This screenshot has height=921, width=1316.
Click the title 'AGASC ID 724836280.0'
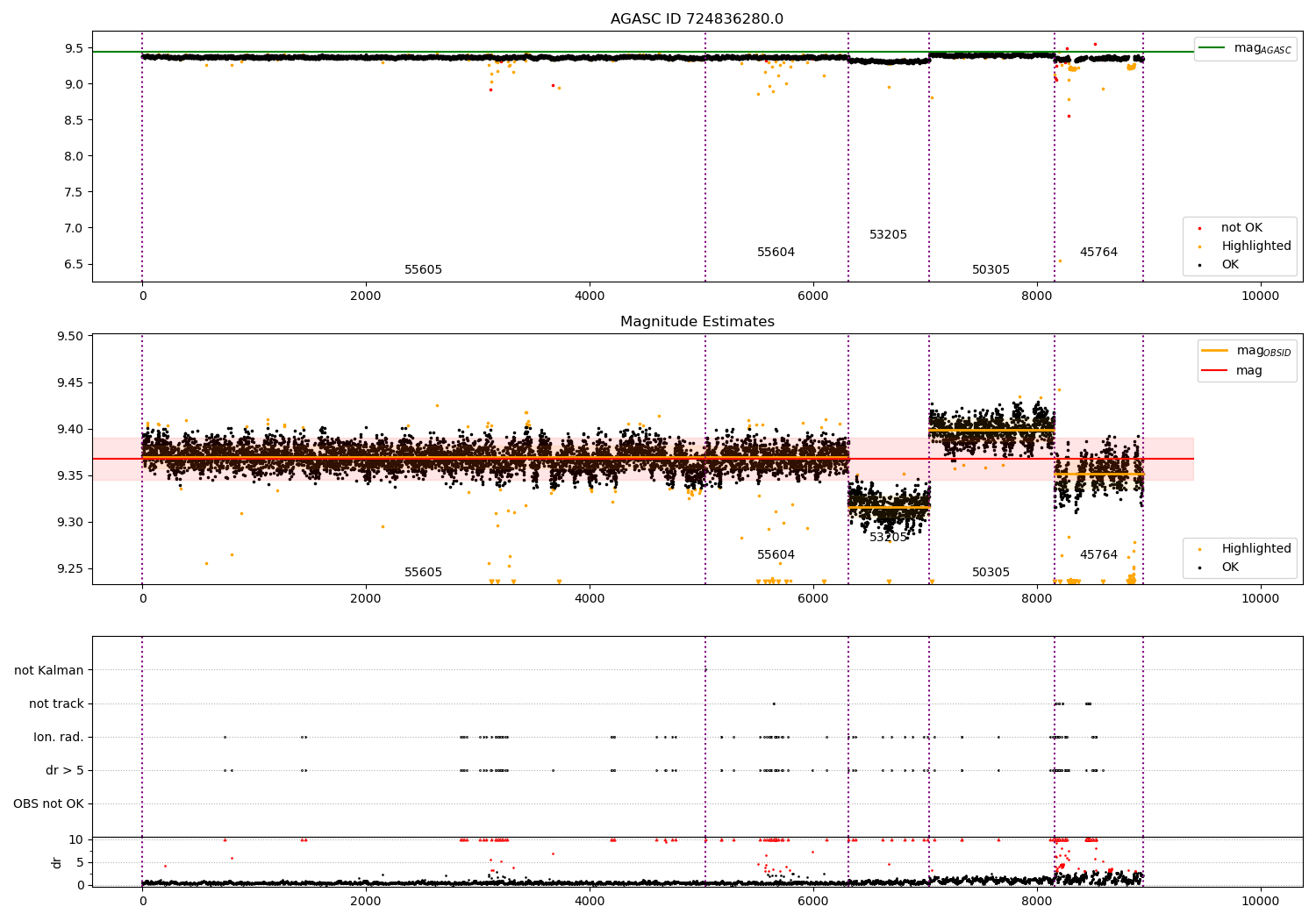(697, 19)
